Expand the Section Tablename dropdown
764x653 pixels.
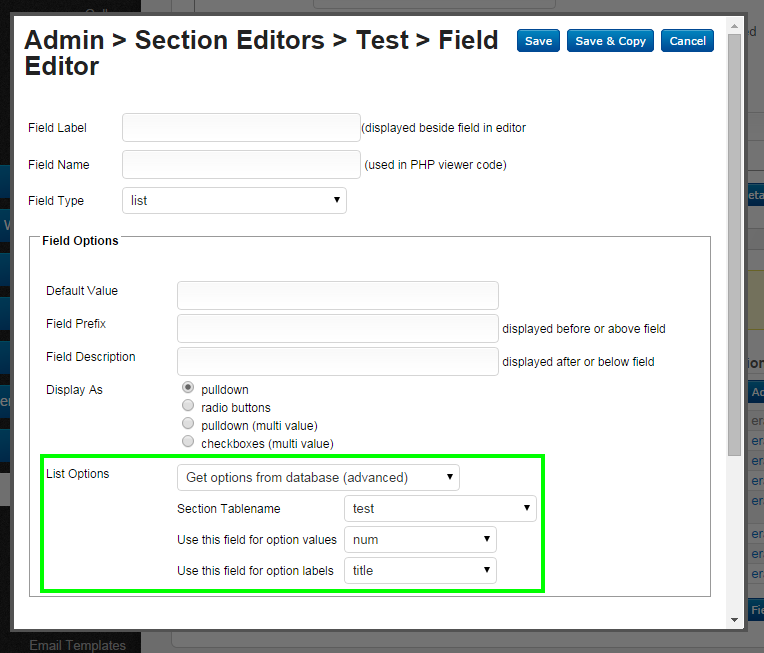point(440,509)
